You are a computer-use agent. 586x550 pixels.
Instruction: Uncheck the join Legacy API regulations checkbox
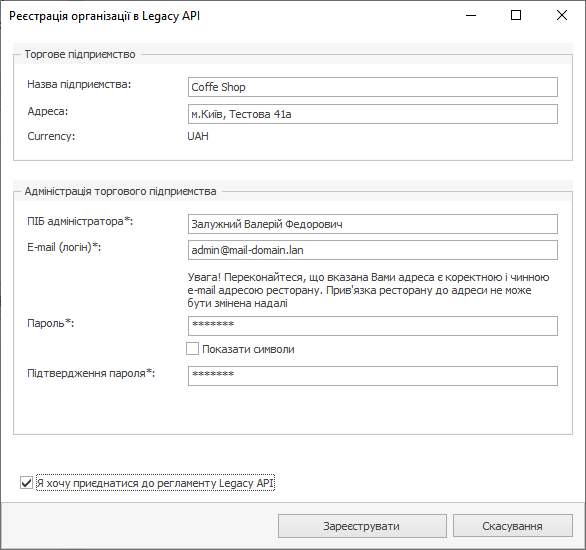pyautogui.click(x=27, y=482)
